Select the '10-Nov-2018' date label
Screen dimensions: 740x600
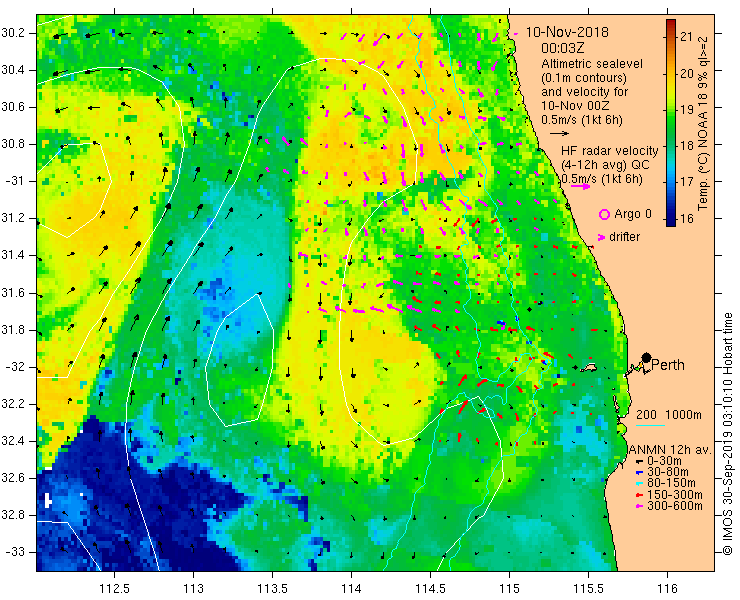pos(567,32)
